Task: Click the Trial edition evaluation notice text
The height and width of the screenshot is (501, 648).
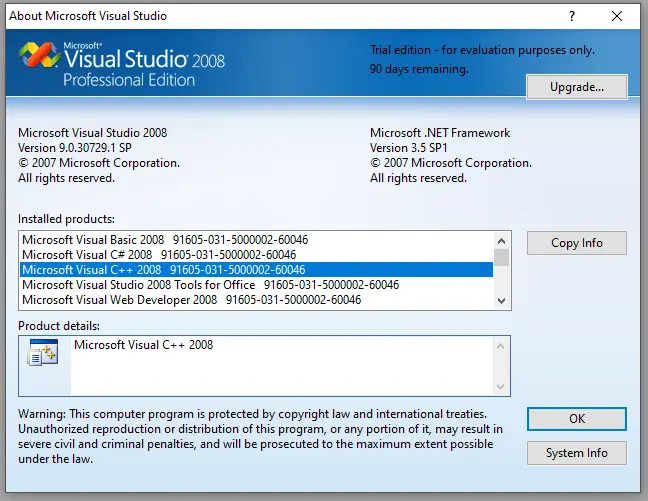Action: pyautogui.click(x=482, y=50)
